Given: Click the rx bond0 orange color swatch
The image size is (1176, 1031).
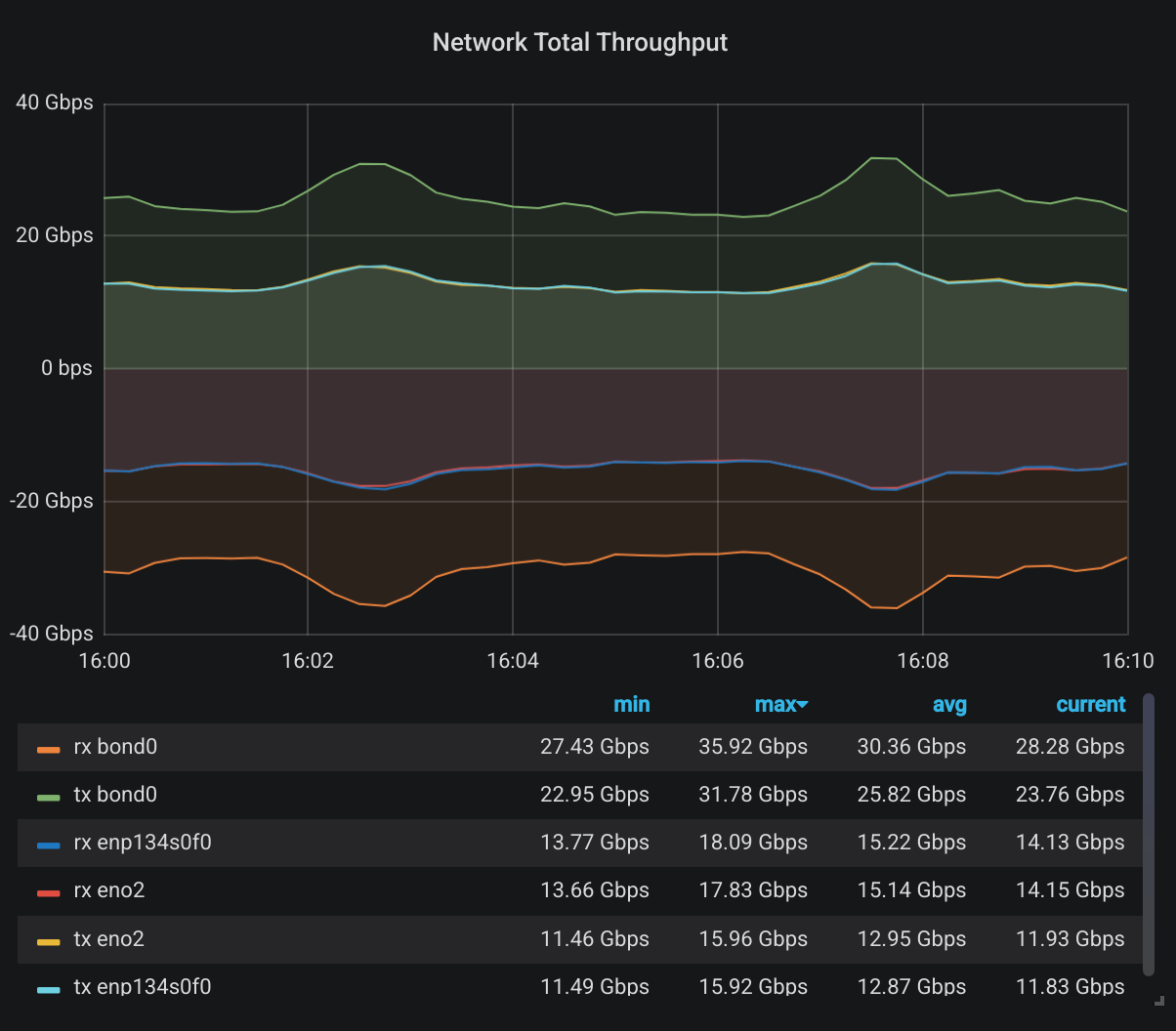Looking at the screenshot, I should [x=49, y=749].
